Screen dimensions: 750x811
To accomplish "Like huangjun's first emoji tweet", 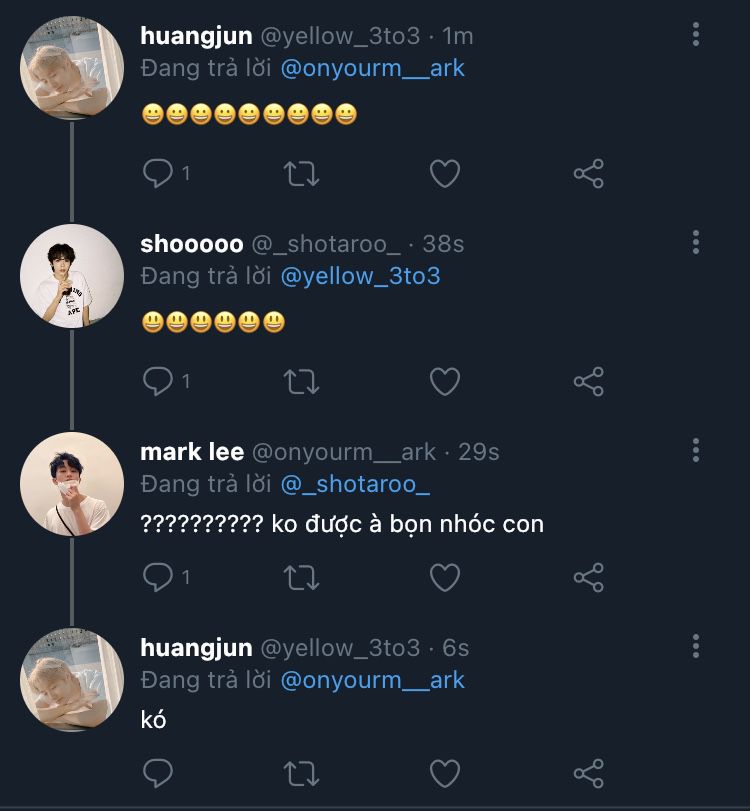I will pos(444,174).
